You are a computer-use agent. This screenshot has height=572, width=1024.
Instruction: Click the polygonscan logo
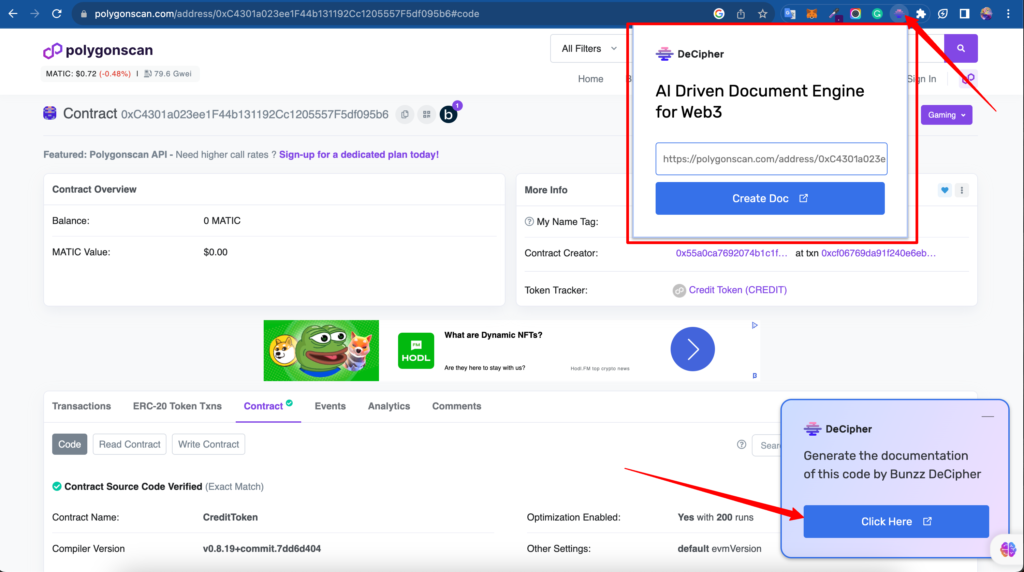click(x=98, y=50)
